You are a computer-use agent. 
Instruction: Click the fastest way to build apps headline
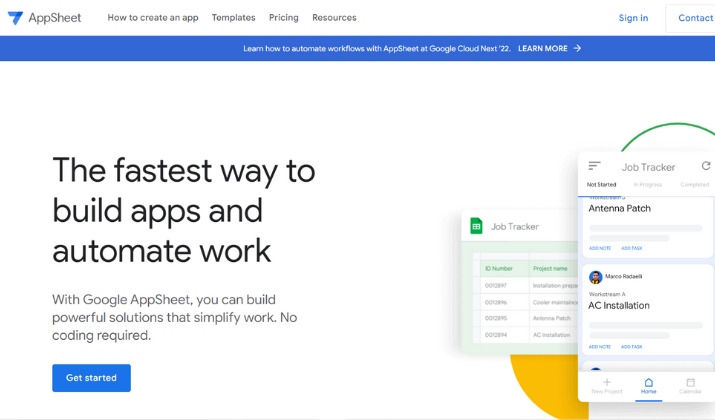[184, 210]
